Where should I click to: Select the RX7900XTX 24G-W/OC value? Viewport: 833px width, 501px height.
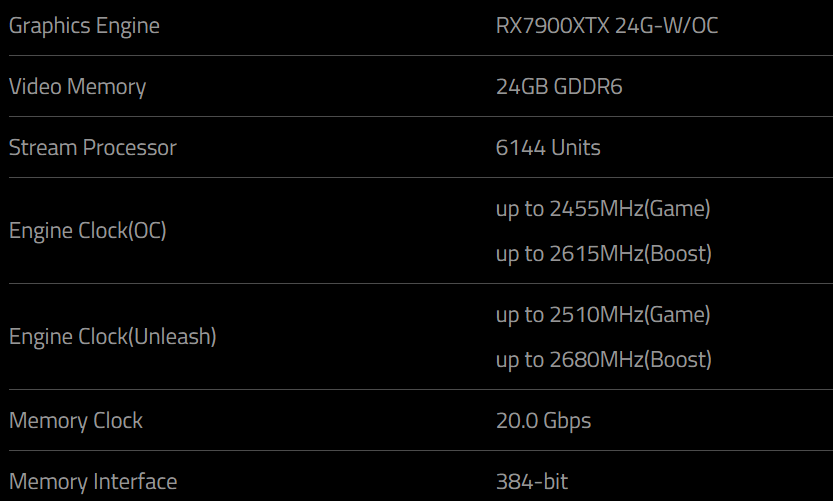(607, 26)
